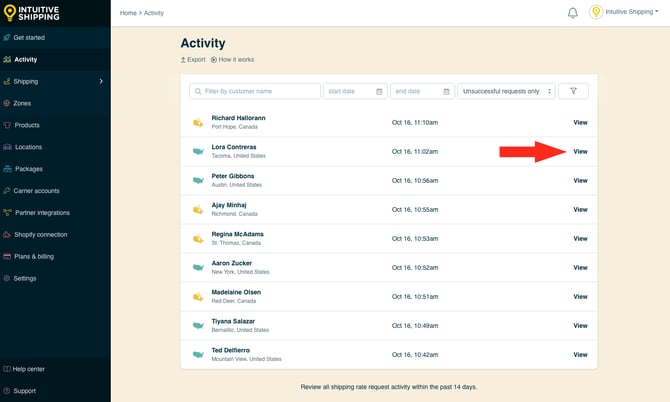Click US map icon beside Lora Contreras
Screen dimensions: 670x402
click(x=198, y=151)
